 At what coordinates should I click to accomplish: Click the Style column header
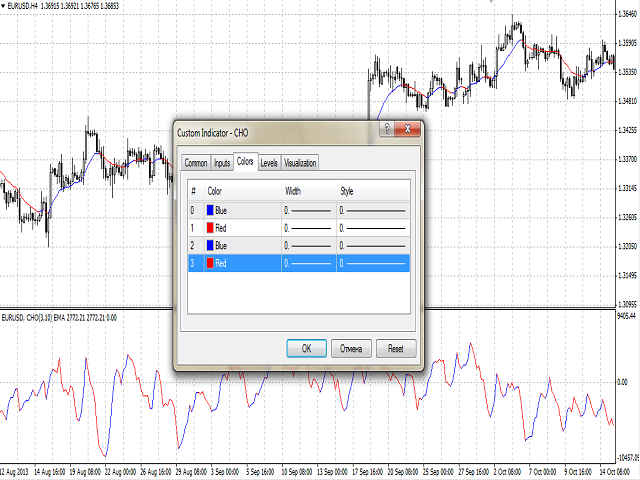[373, 191]
